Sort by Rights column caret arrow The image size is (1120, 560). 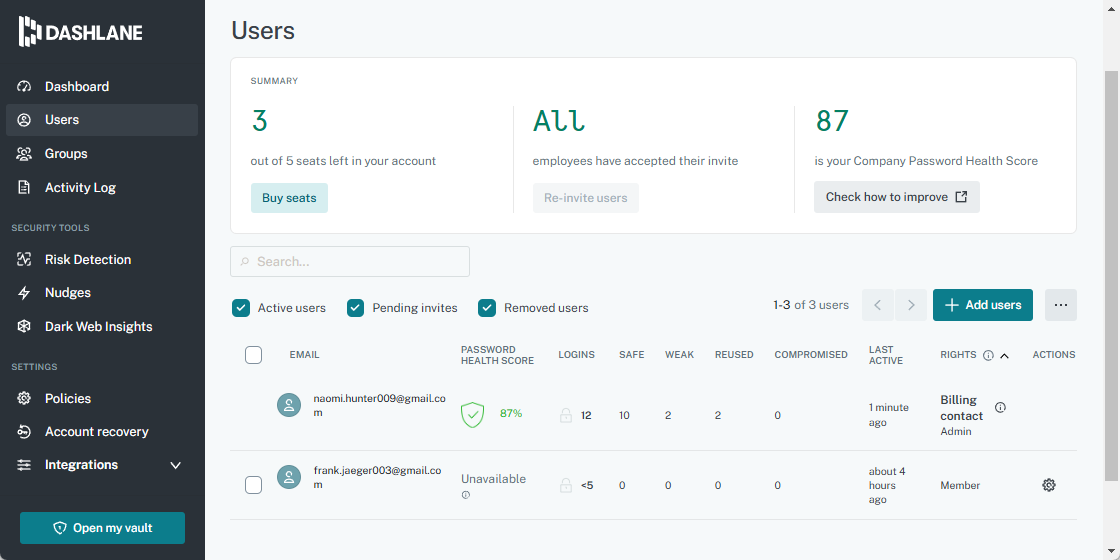(1004, 355)
